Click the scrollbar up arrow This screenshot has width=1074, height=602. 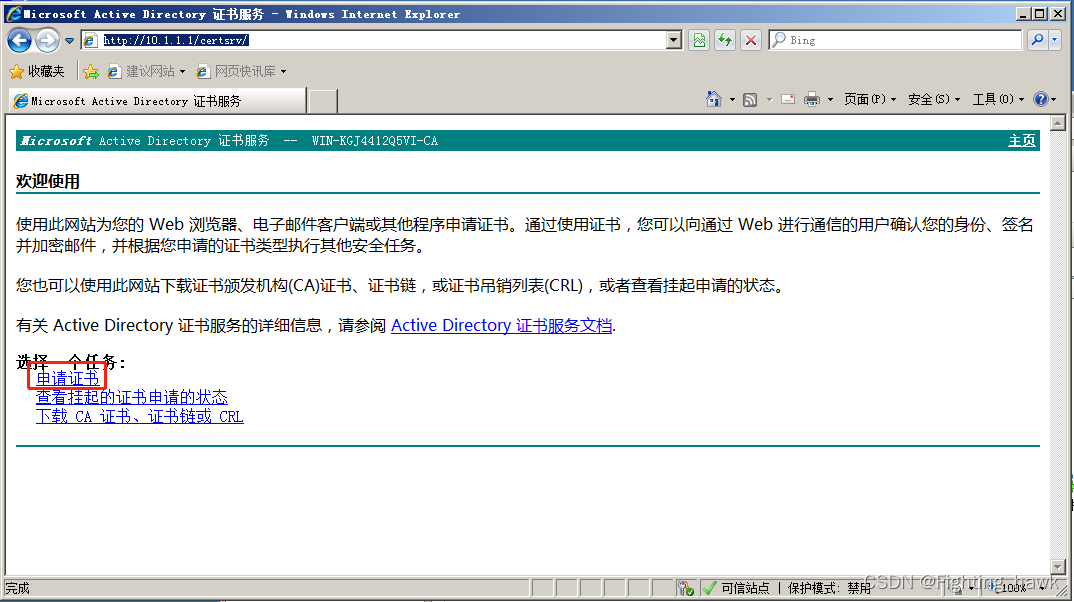pos(1058,123)
